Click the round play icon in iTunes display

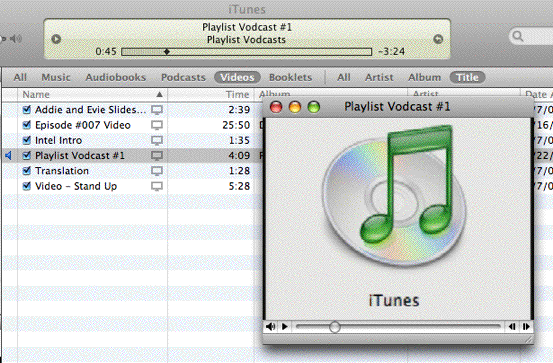(x=56, y=39)
